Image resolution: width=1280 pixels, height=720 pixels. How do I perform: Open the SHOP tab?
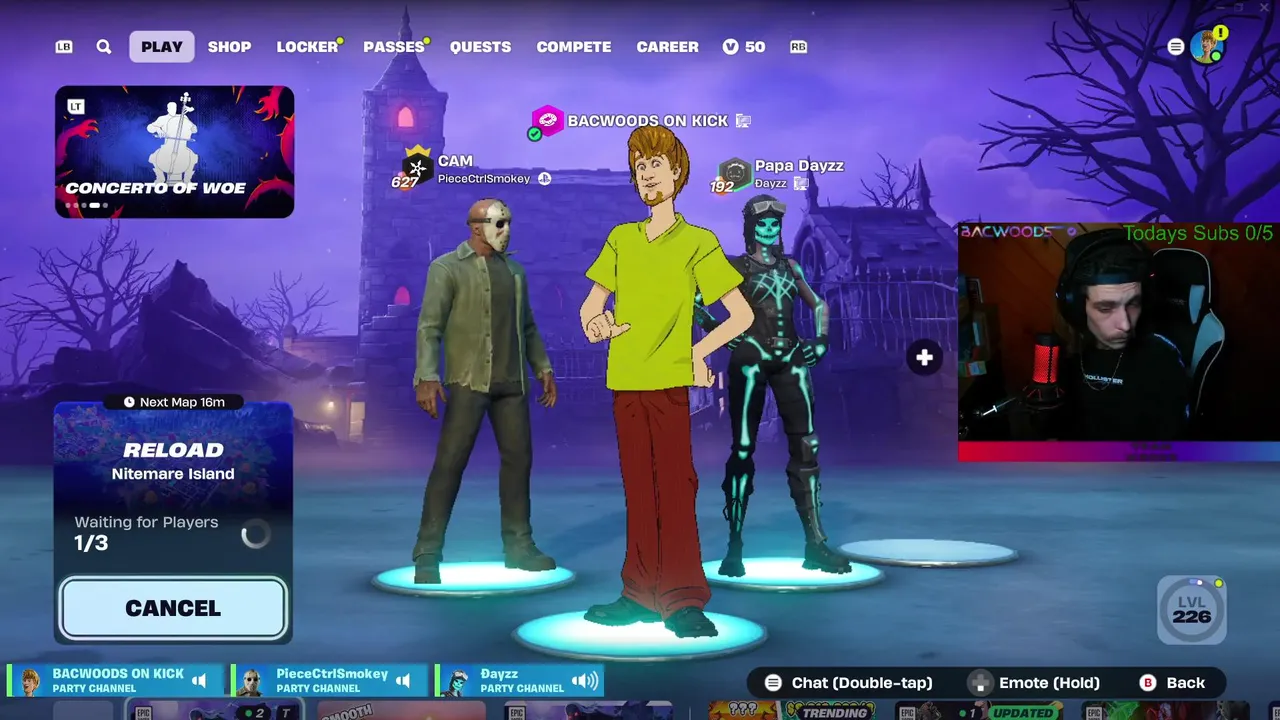[229, 47]
